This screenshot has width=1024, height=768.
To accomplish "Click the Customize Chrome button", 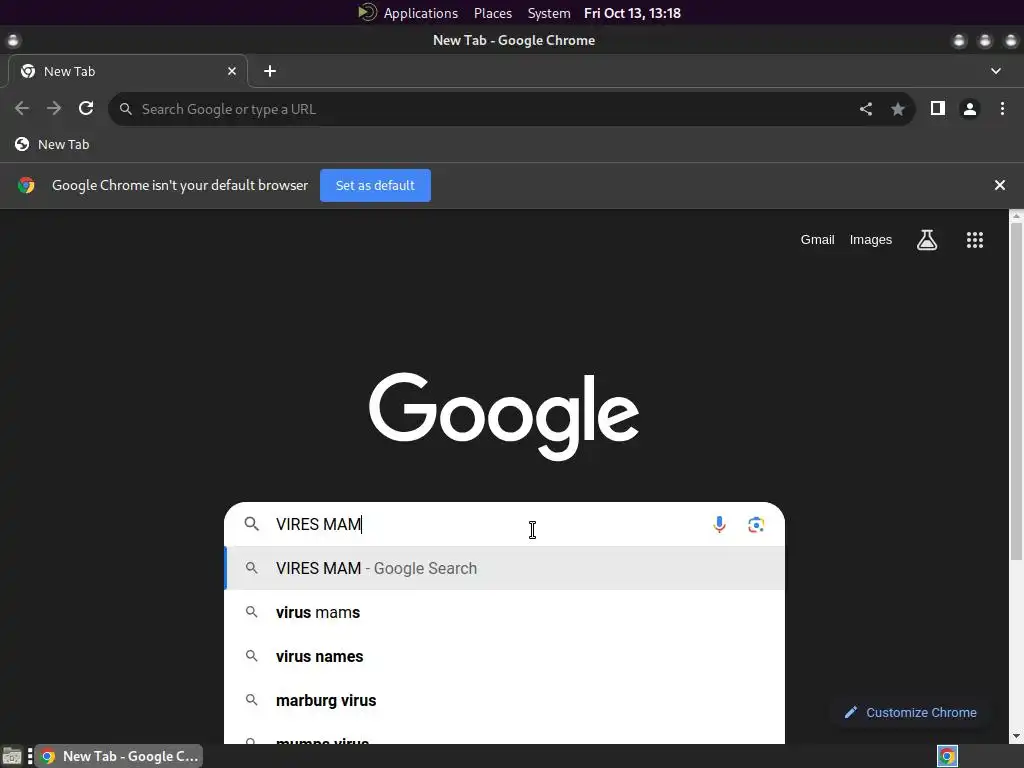I will 912,712.
